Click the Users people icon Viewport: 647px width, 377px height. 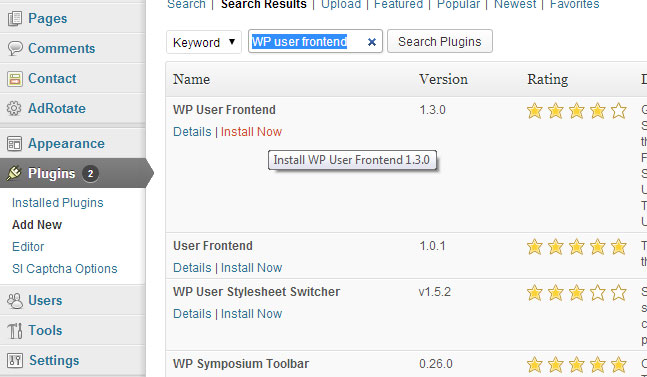click(x=15, y=301)
